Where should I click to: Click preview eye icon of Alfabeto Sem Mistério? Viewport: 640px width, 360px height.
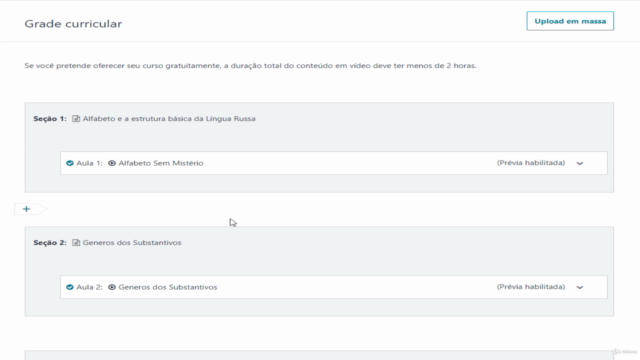click(112, 163)
